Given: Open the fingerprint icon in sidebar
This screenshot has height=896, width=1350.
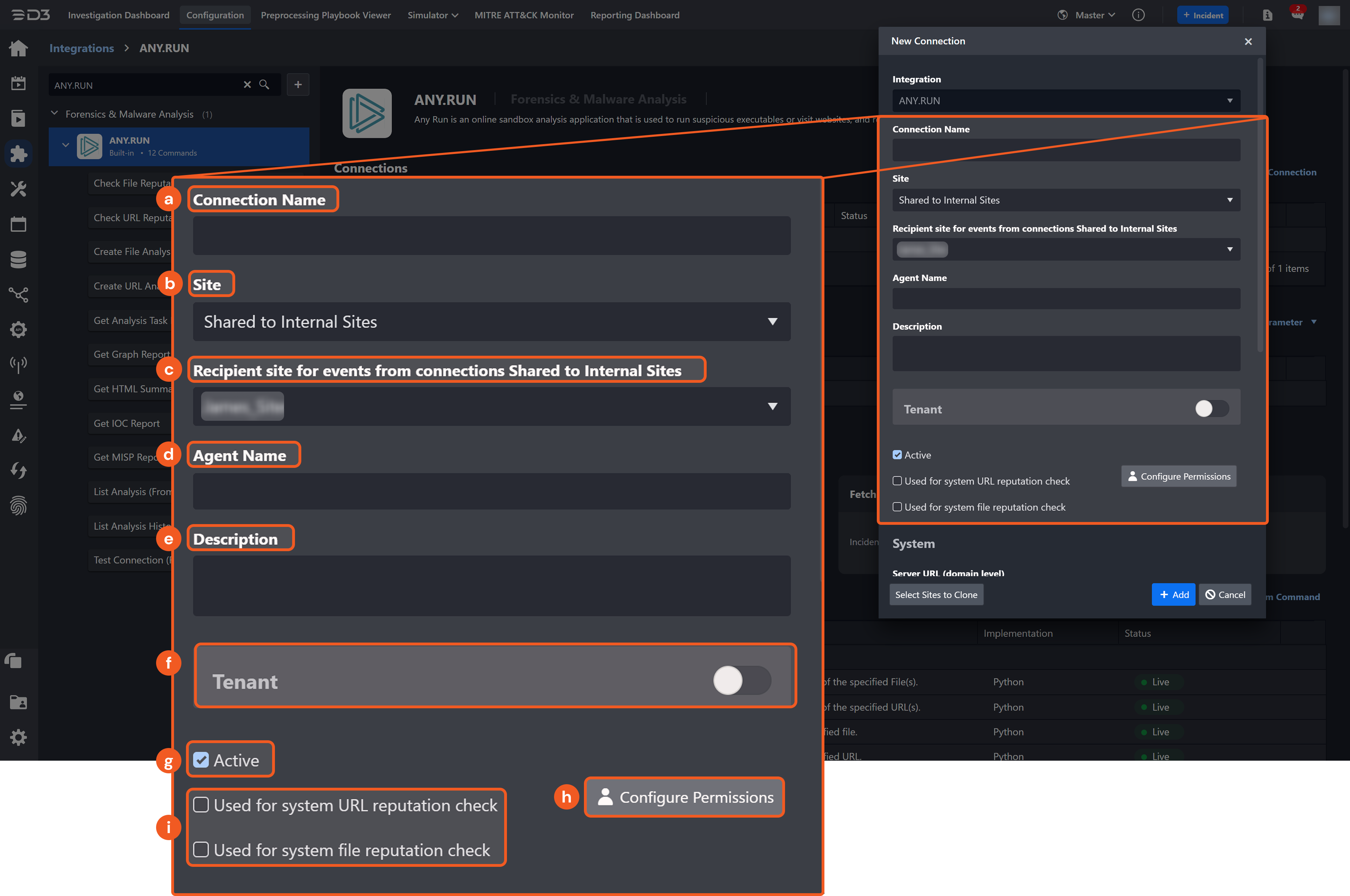Looking at the screenshot, I should [18, 506].
